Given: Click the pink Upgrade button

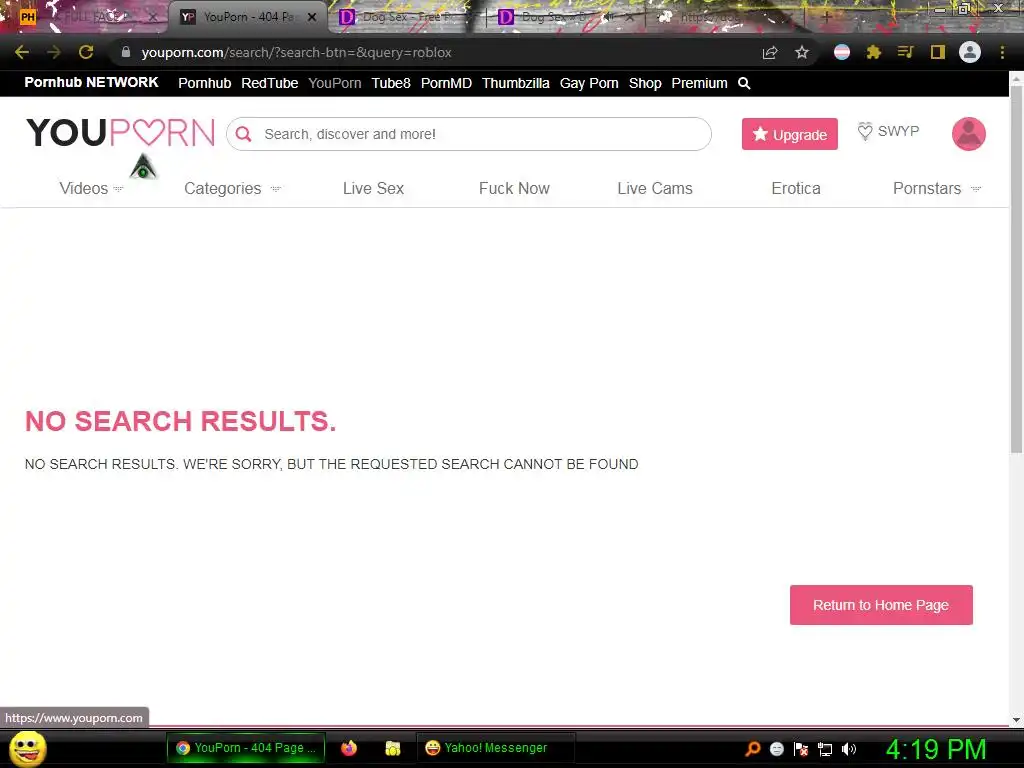Looking at the screenshot, I should 790,134.
